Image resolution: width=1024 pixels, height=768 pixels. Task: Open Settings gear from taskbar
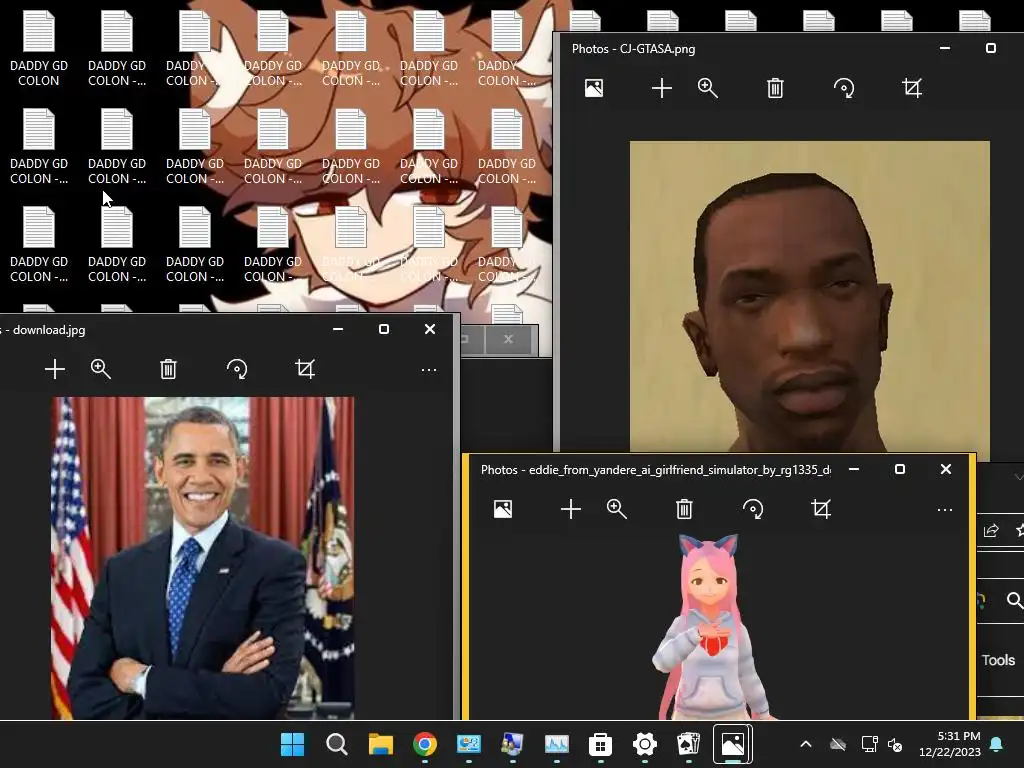point(645,744)
